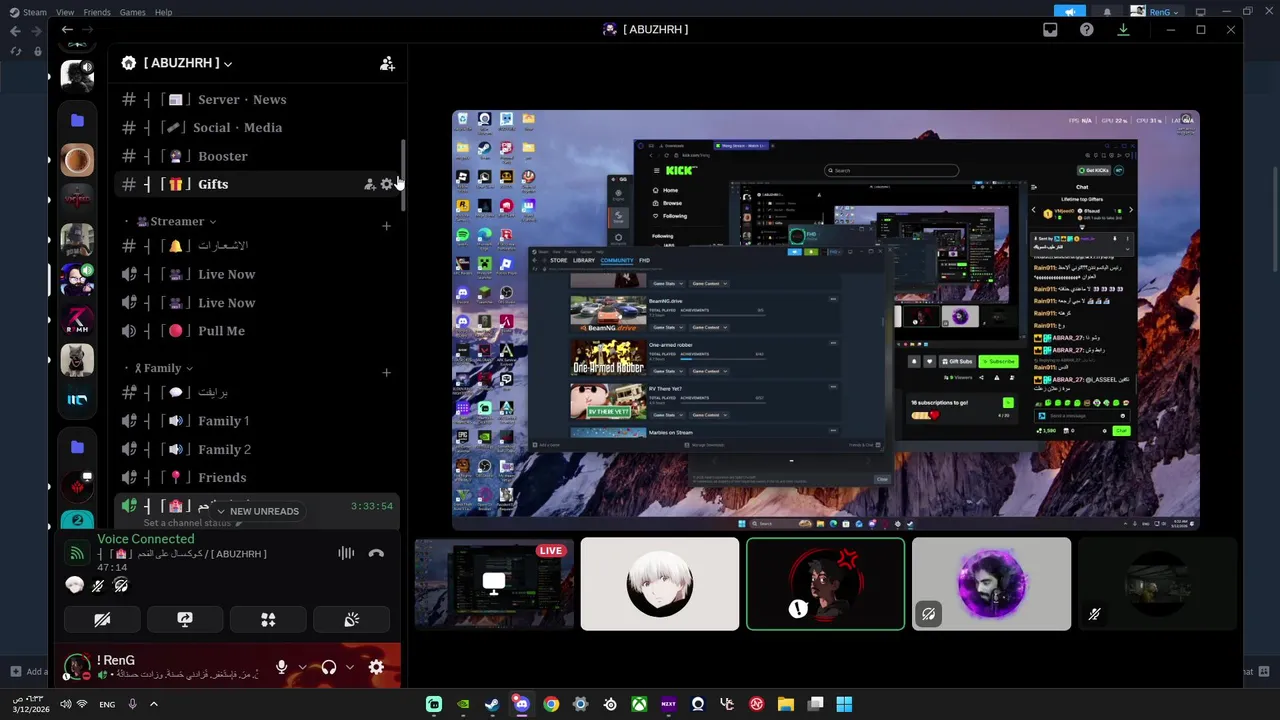Click the create invite icon on Gifts channel
This screenshot has height=720, width=1280.
(370, 184)
